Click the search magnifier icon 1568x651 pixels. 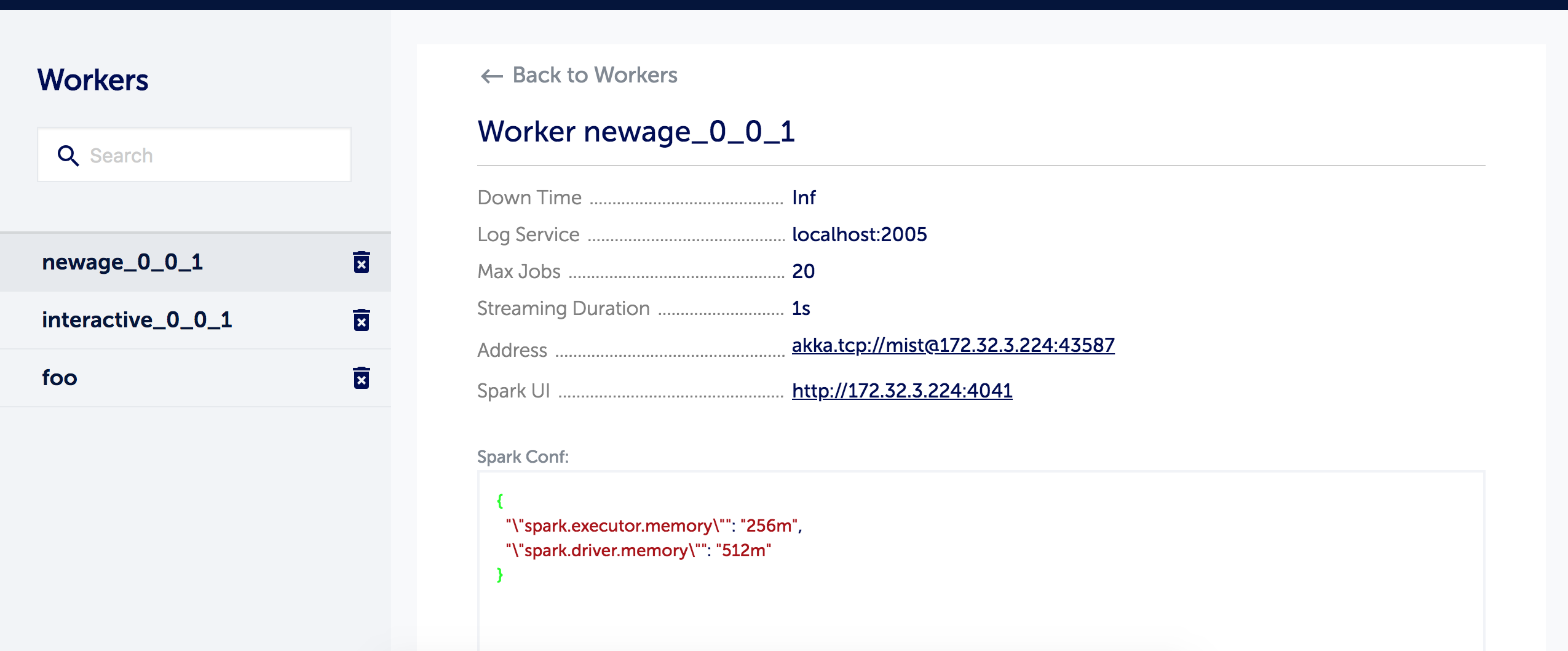tap(68, 156)
